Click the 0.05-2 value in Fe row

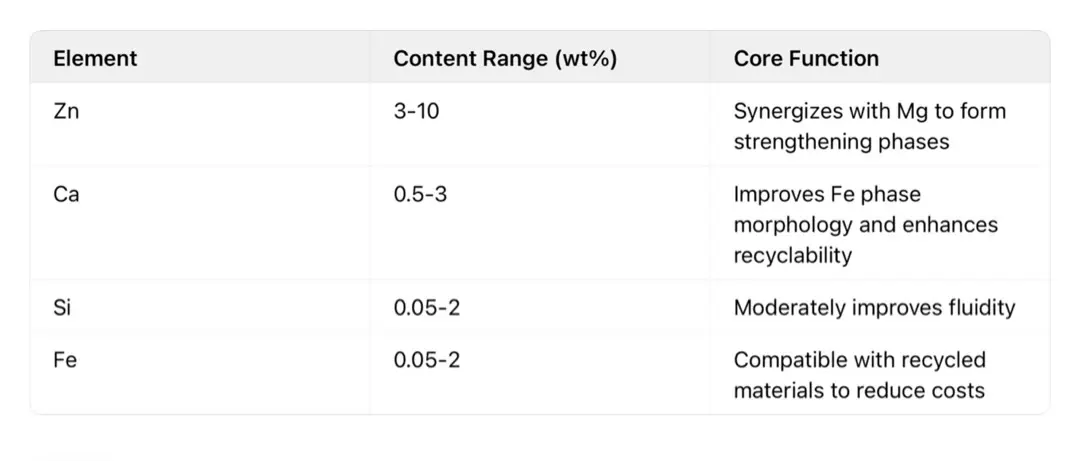point(427,360)
